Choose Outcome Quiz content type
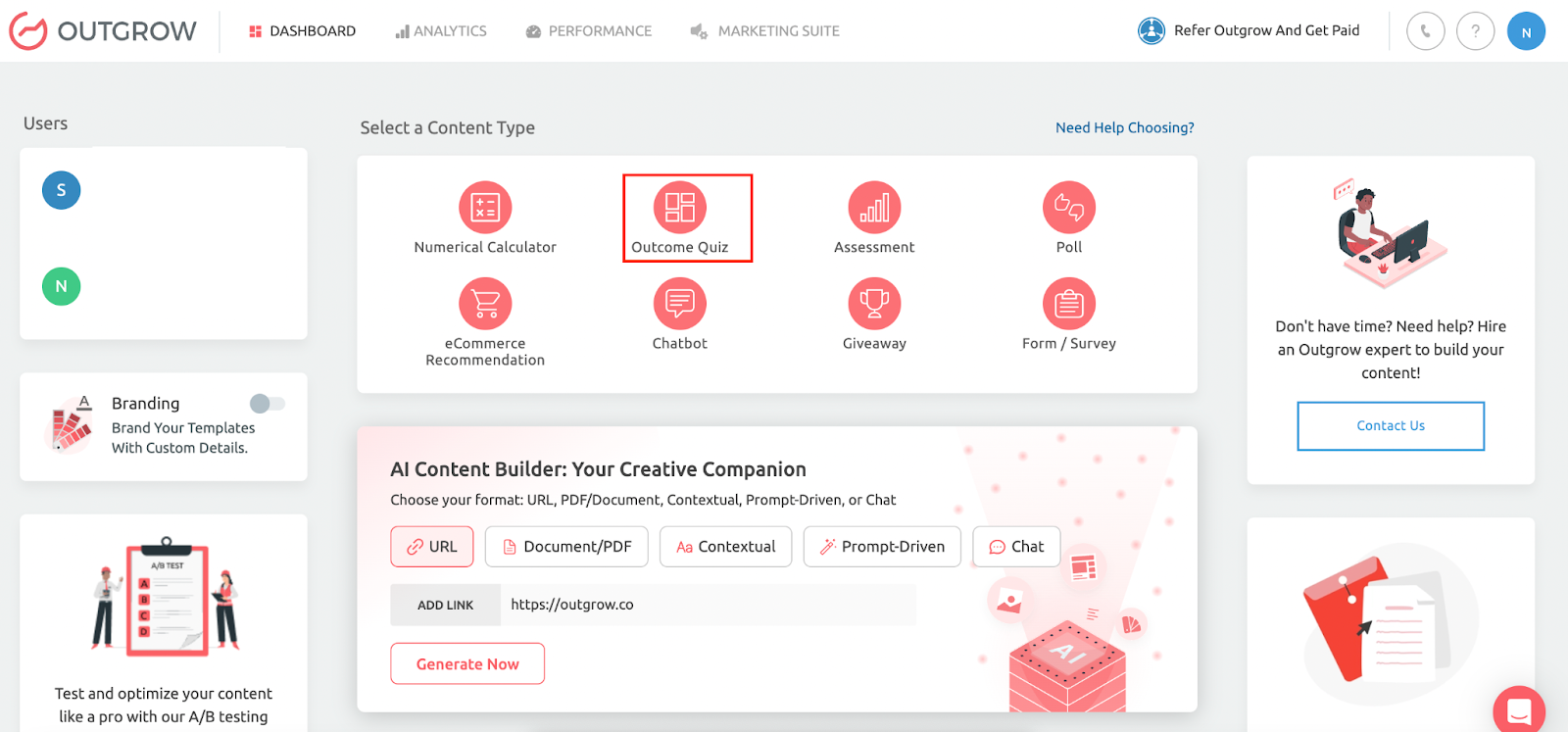1568x732 pixels. click(680, 219)
